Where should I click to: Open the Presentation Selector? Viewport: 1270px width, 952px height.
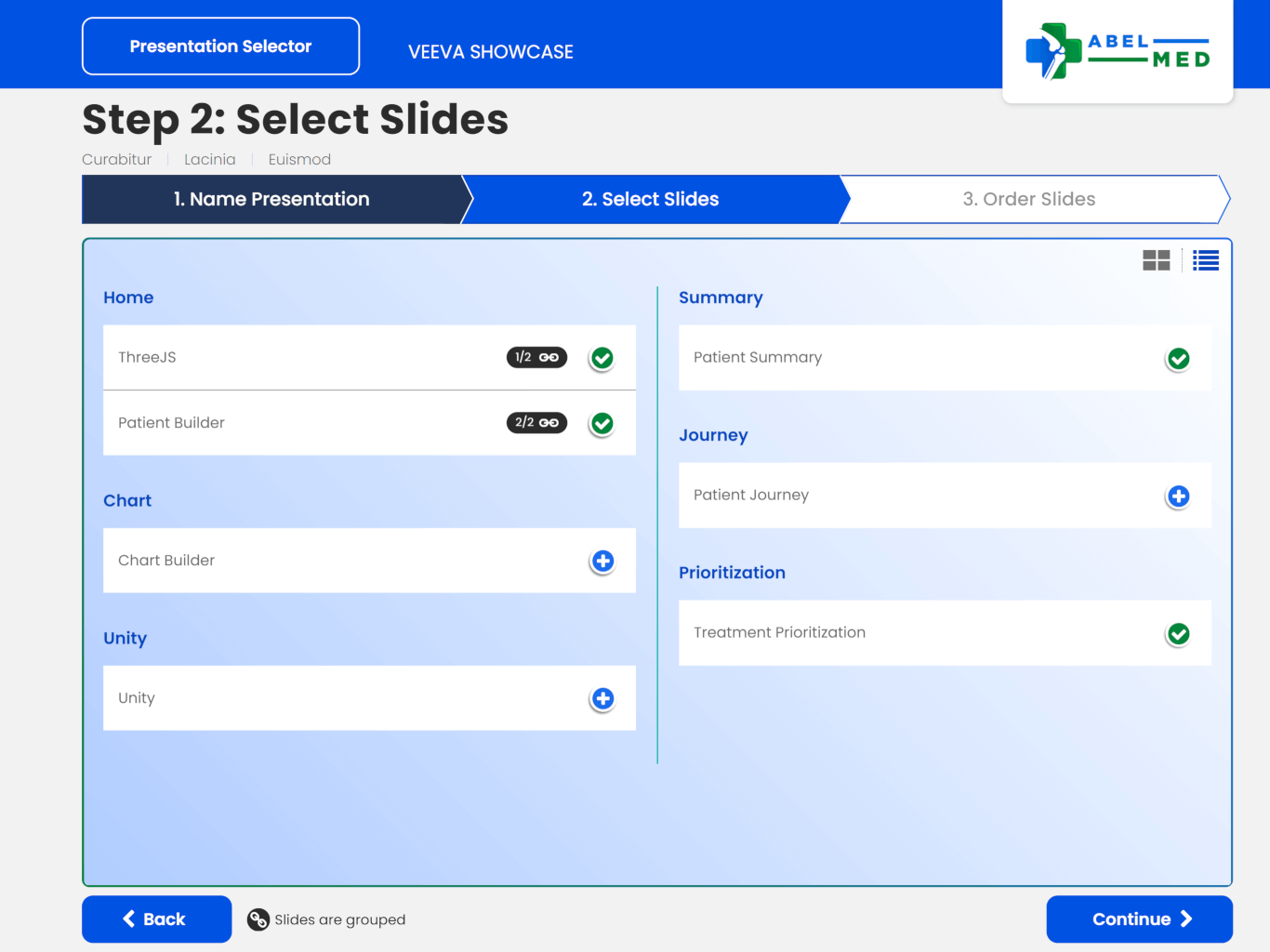[x=220, y=46]
